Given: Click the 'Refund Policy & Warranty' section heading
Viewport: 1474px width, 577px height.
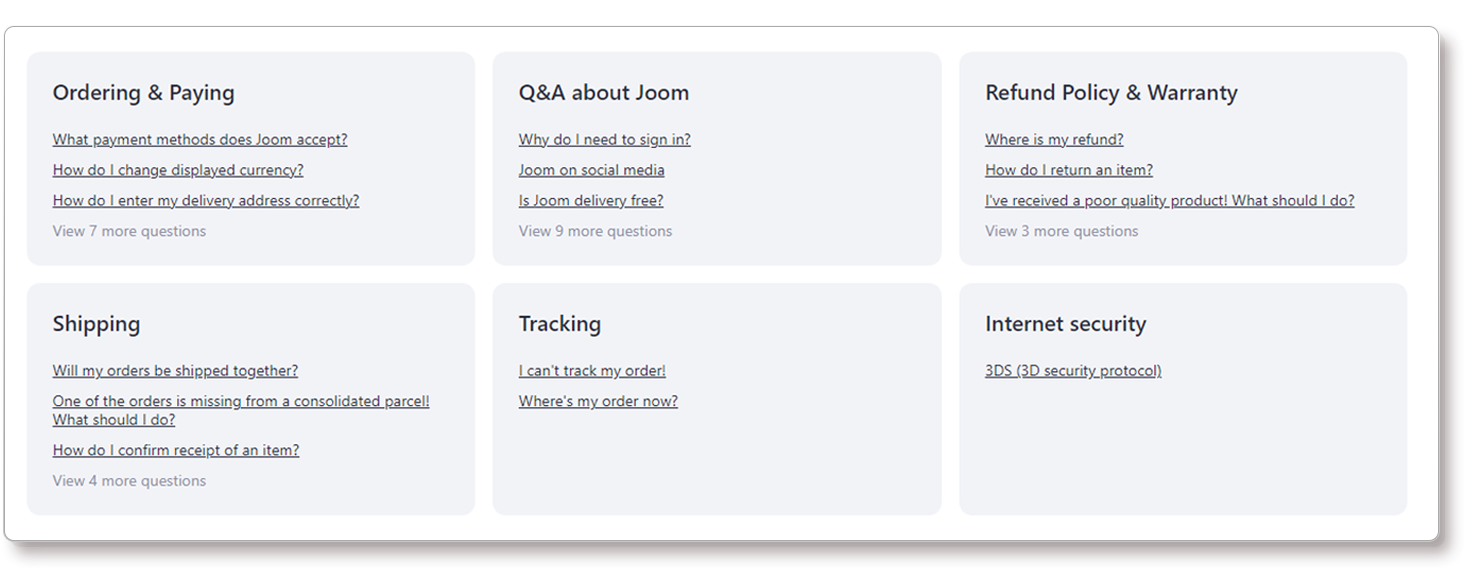Looking at the screenshot, I should (1111, 93).
